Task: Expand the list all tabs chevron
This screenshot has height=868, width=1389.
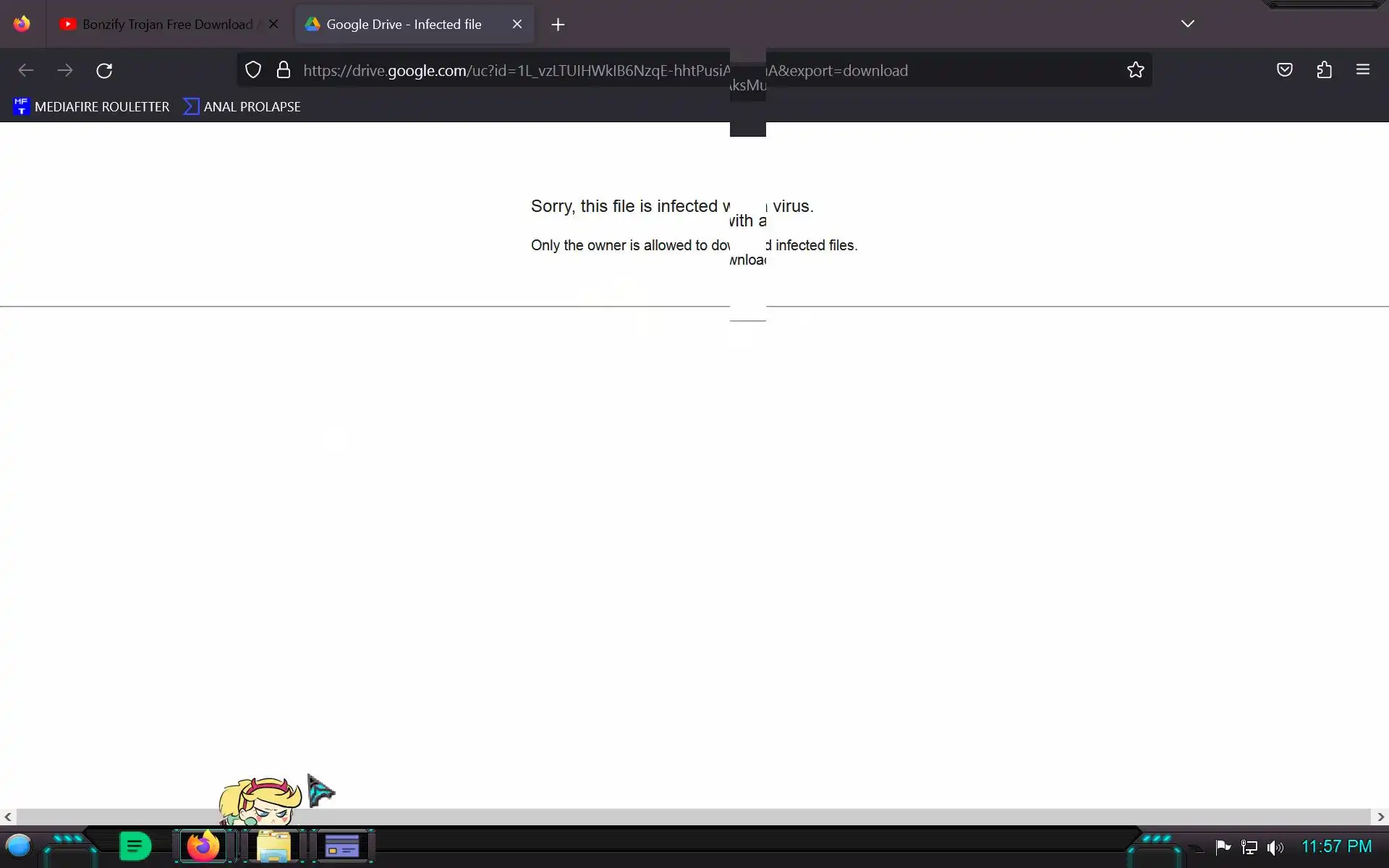Action: click(x=1187, y=24)
